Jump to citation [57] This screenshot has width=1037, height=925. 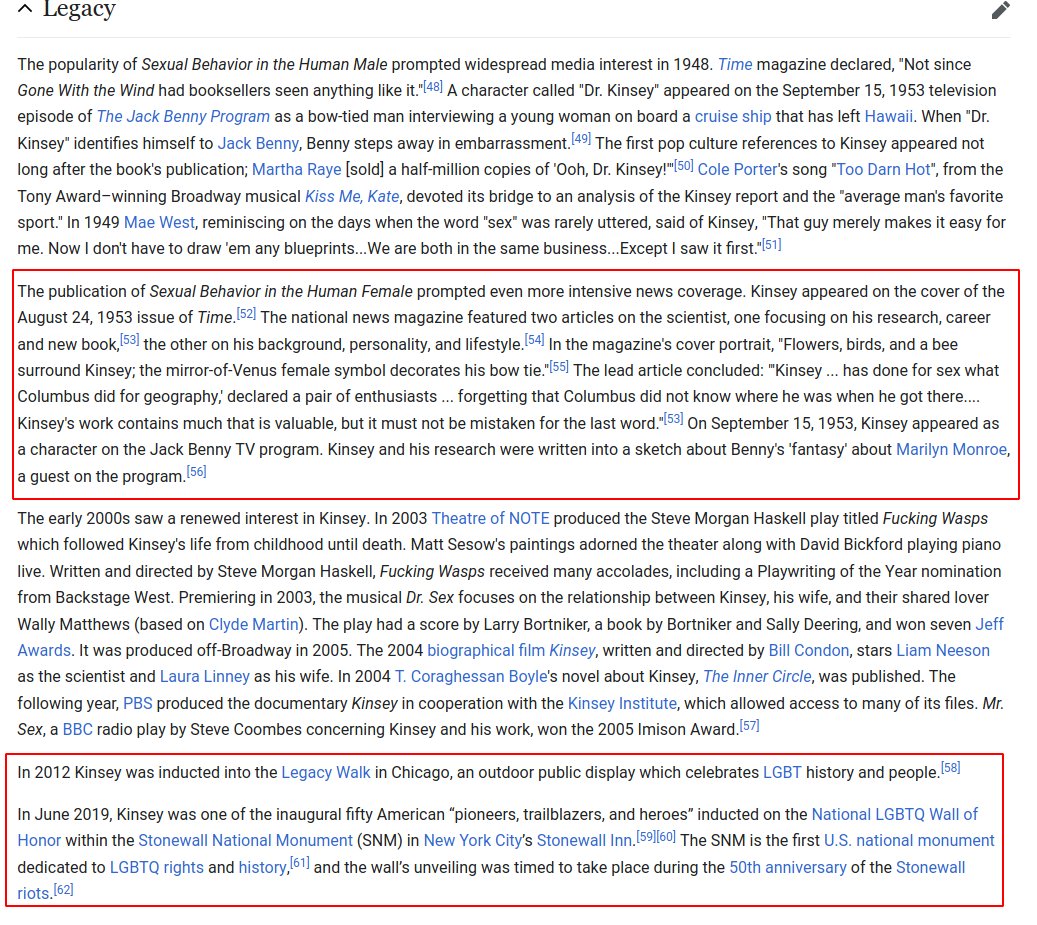point(749,726)
